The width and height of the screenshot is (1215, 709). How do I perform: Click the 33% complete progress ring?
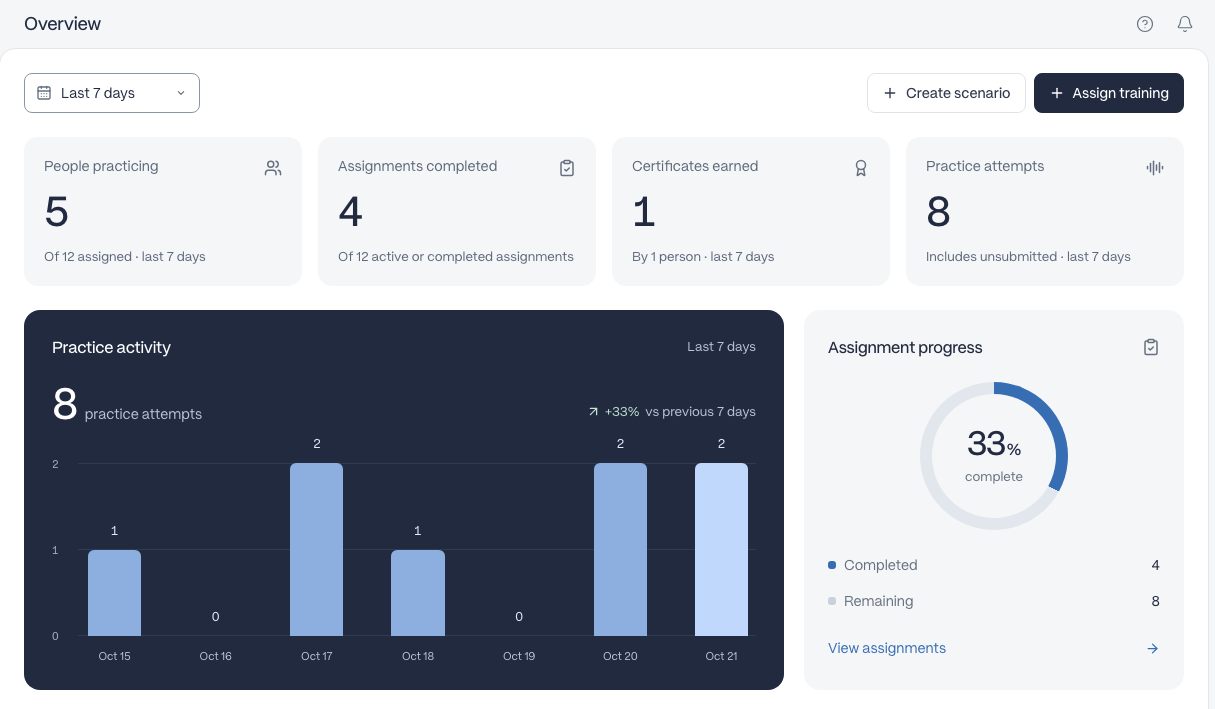994,455
